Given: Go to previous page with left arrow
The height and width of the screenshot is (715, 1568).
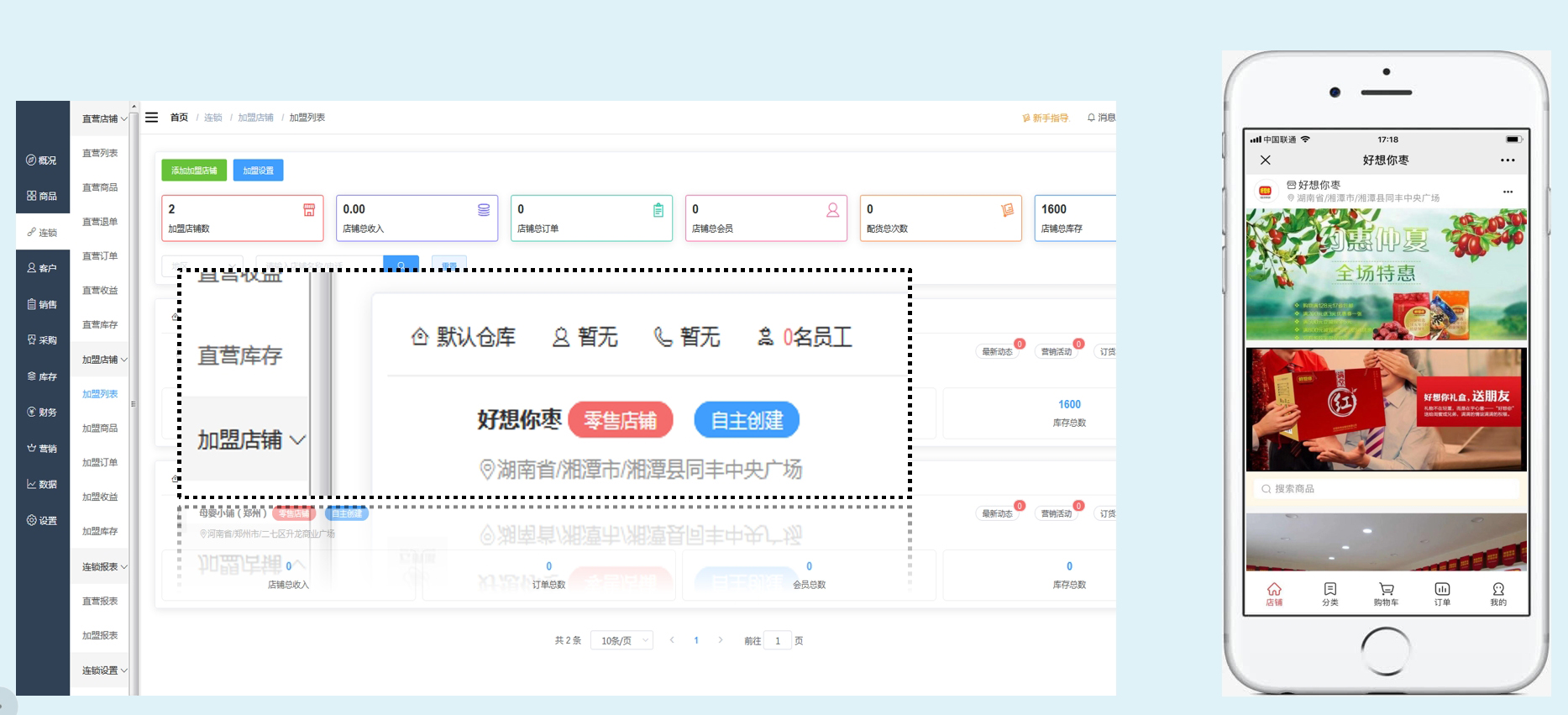Looking at the screenshot, I should (x=672, y=640).
